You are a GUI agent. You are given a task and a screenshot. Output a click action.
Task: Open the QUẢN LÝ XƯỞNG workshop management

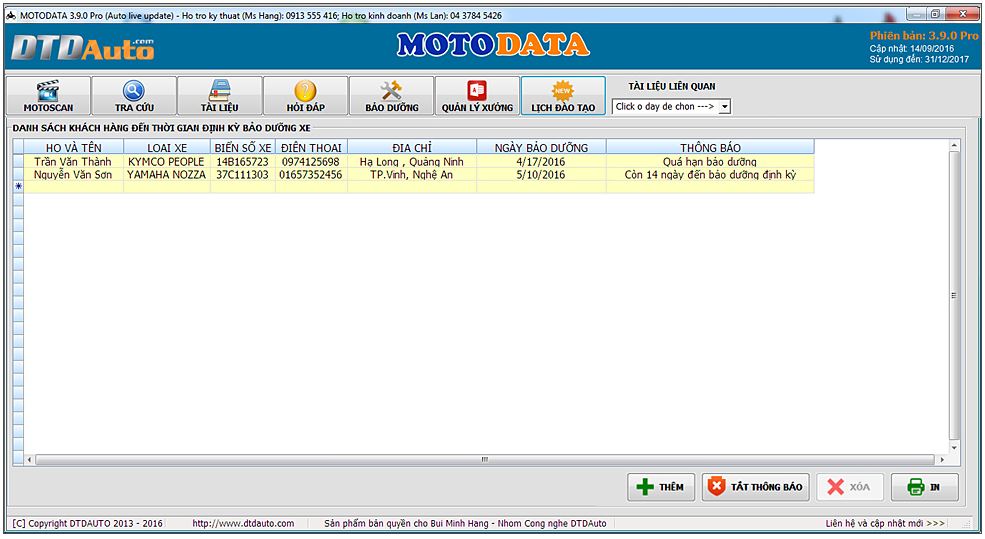tap(477, 95)
